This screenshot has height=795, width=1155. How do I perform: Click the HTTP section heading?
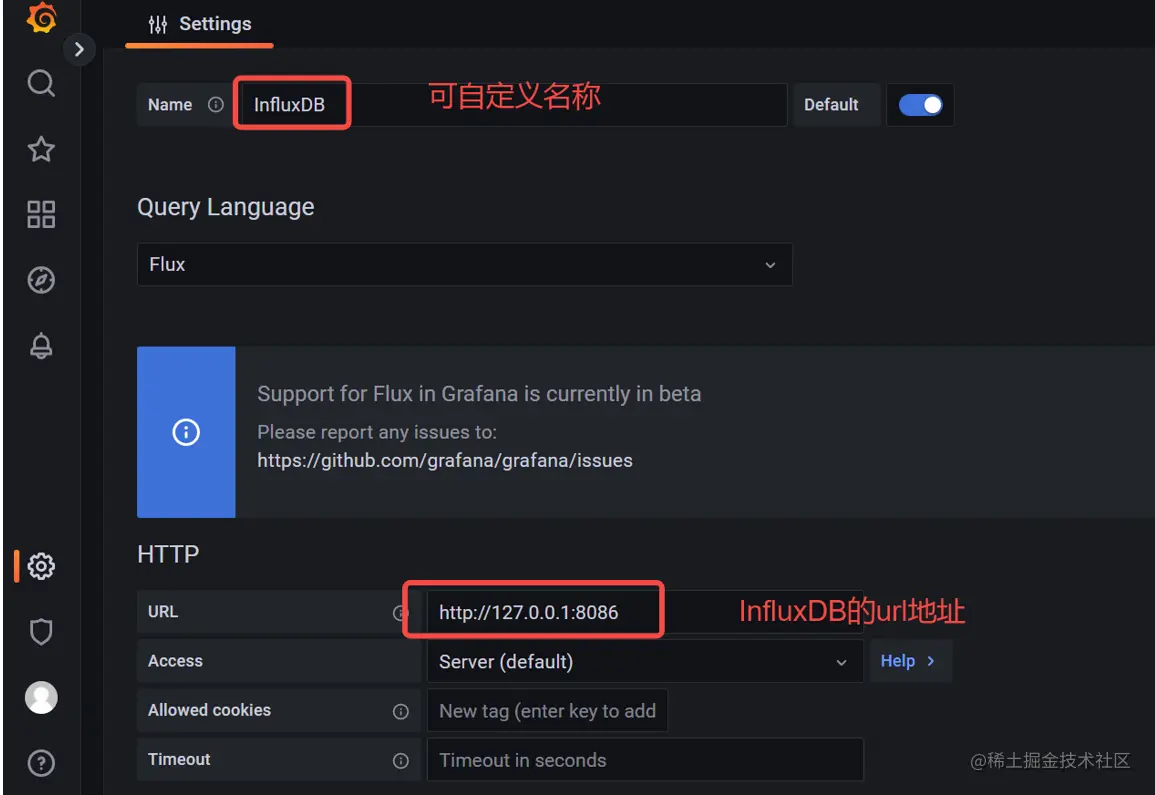(168, 554)
